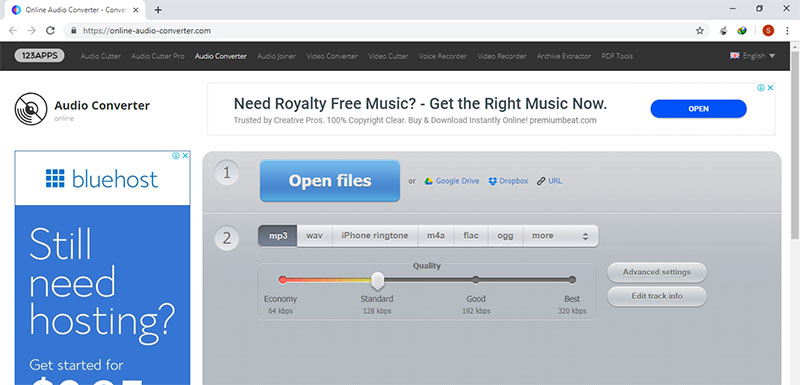The image size is (800, 385).
Task: Set the quality slider to Best 320 kbps
Action: [x=572, y=279]
